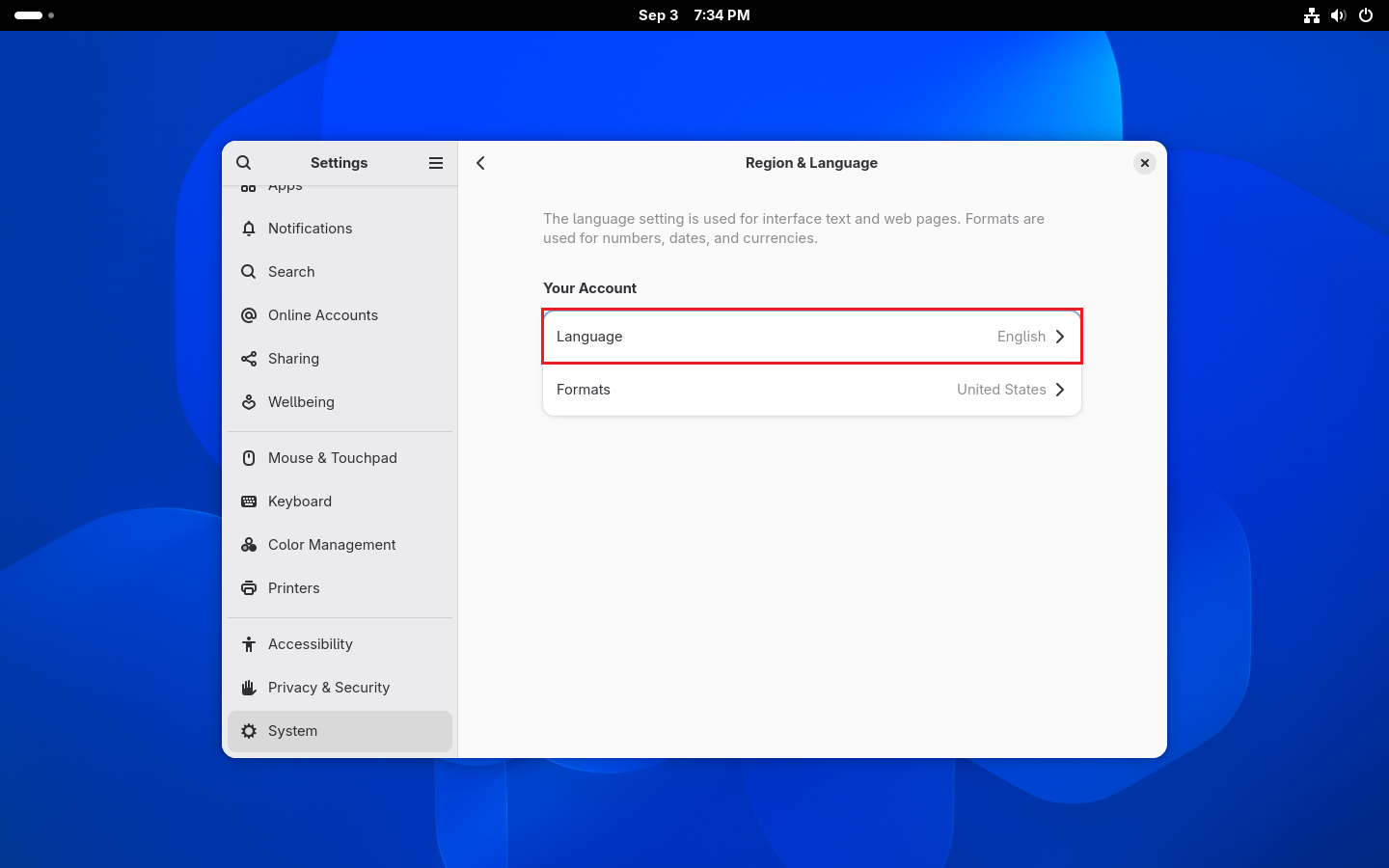Click the English language value

click(x=1021, y=337)
